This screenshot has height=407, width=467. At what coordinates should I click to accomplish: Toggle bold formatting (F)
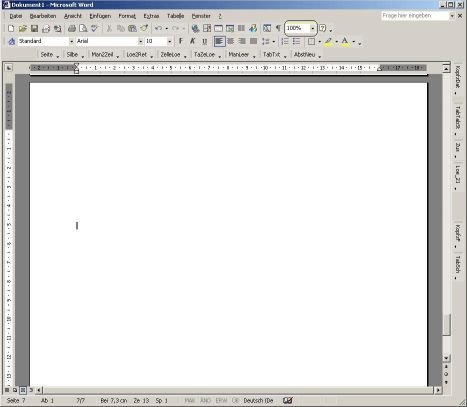[180, 41]
